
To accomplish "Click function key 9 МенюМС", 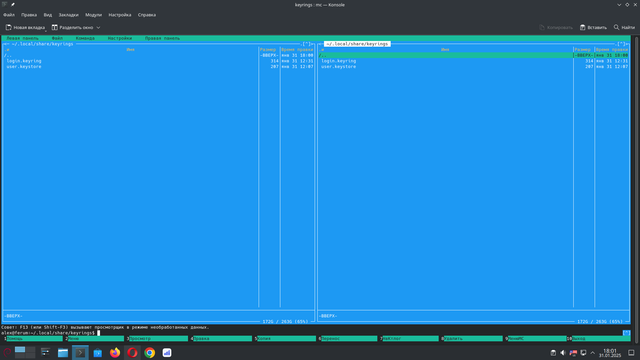I will point(538,338).
